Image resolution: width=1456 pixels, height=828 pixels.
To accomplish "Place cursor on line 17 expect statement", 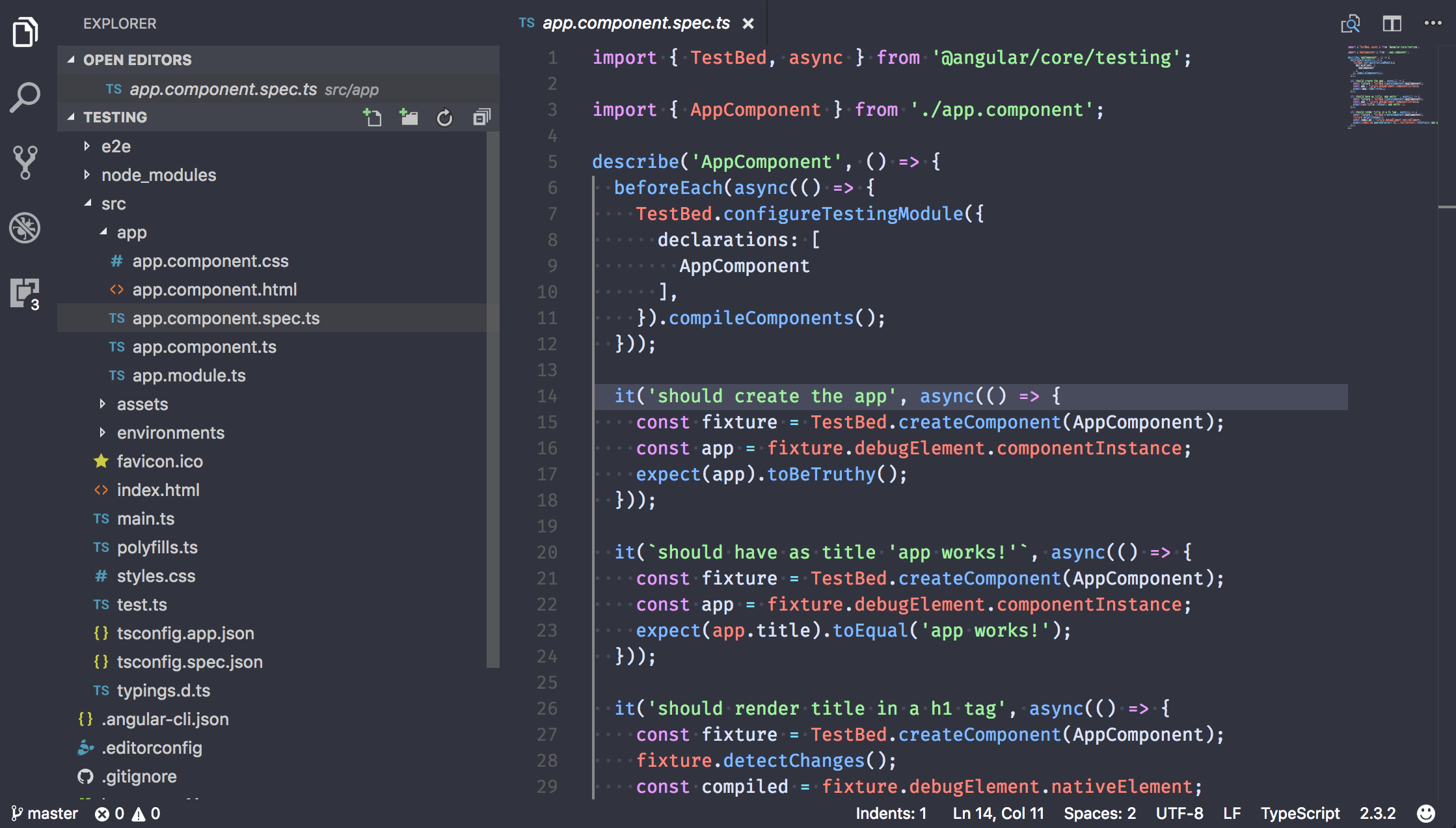I will (x=771, y=475).
